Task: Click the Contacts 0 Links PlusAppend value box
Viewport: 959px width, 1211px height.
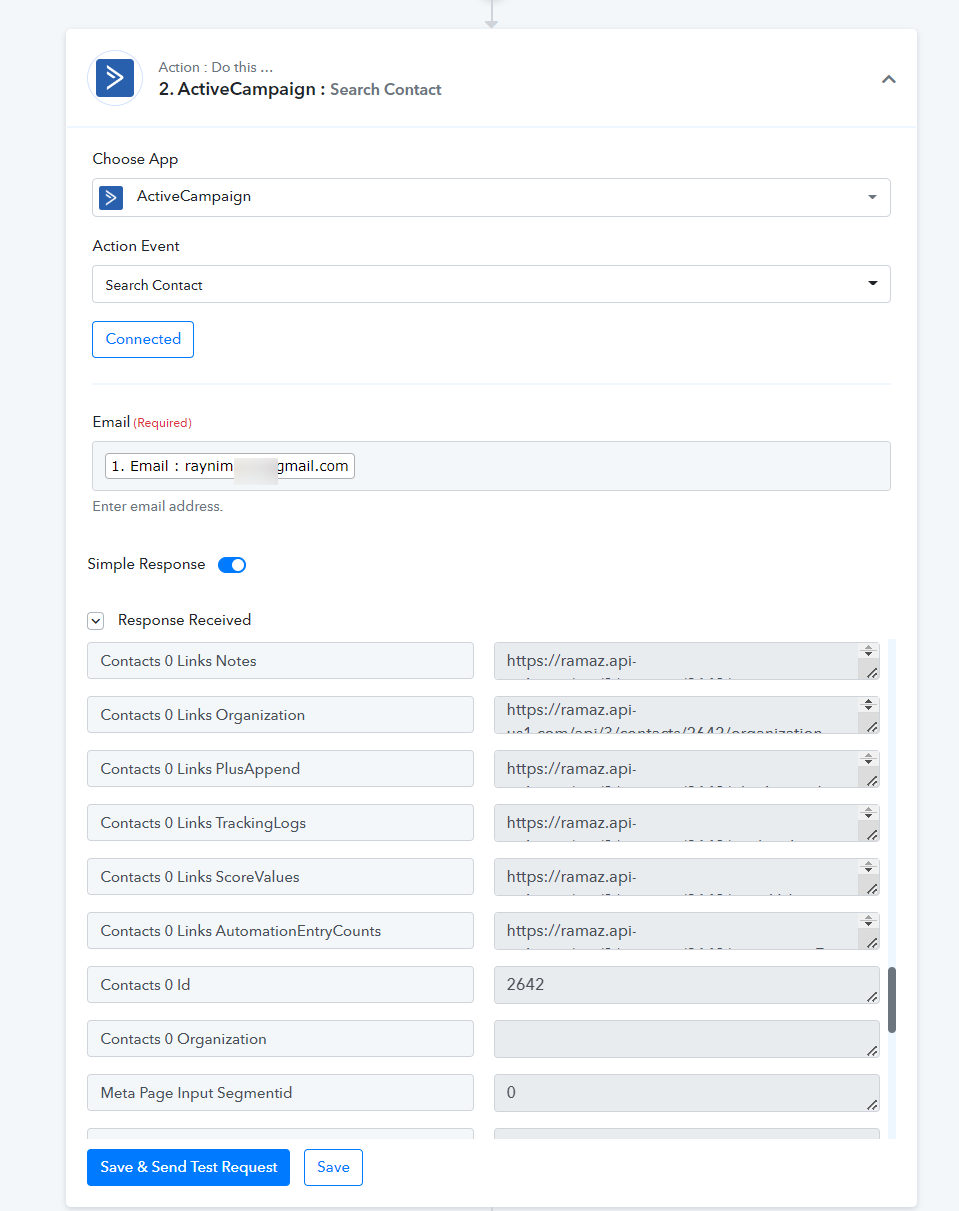Action: 686,769
